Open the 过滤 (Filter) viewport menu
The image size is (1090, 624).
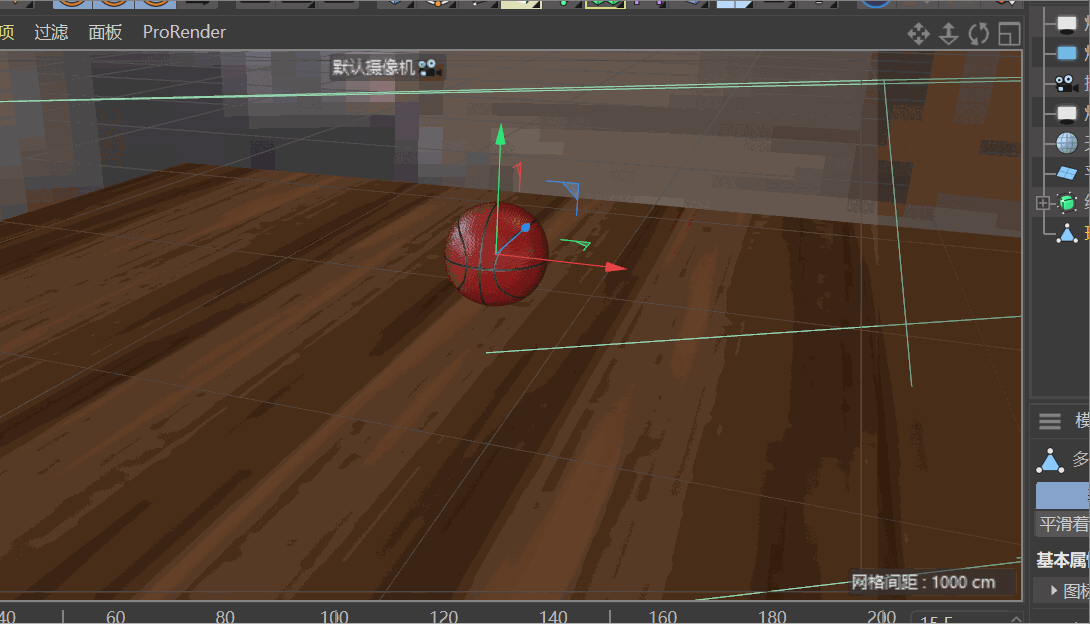[51, 32]
